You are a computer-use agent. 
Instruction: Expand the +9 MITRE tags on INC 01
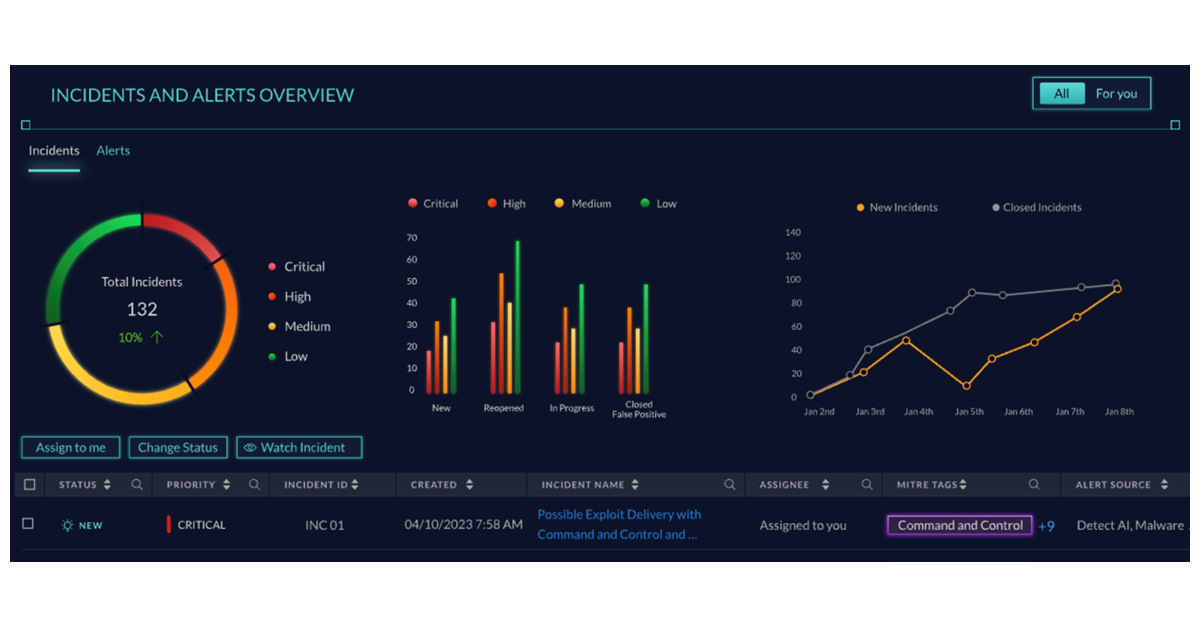click(x=1047, y=524)
